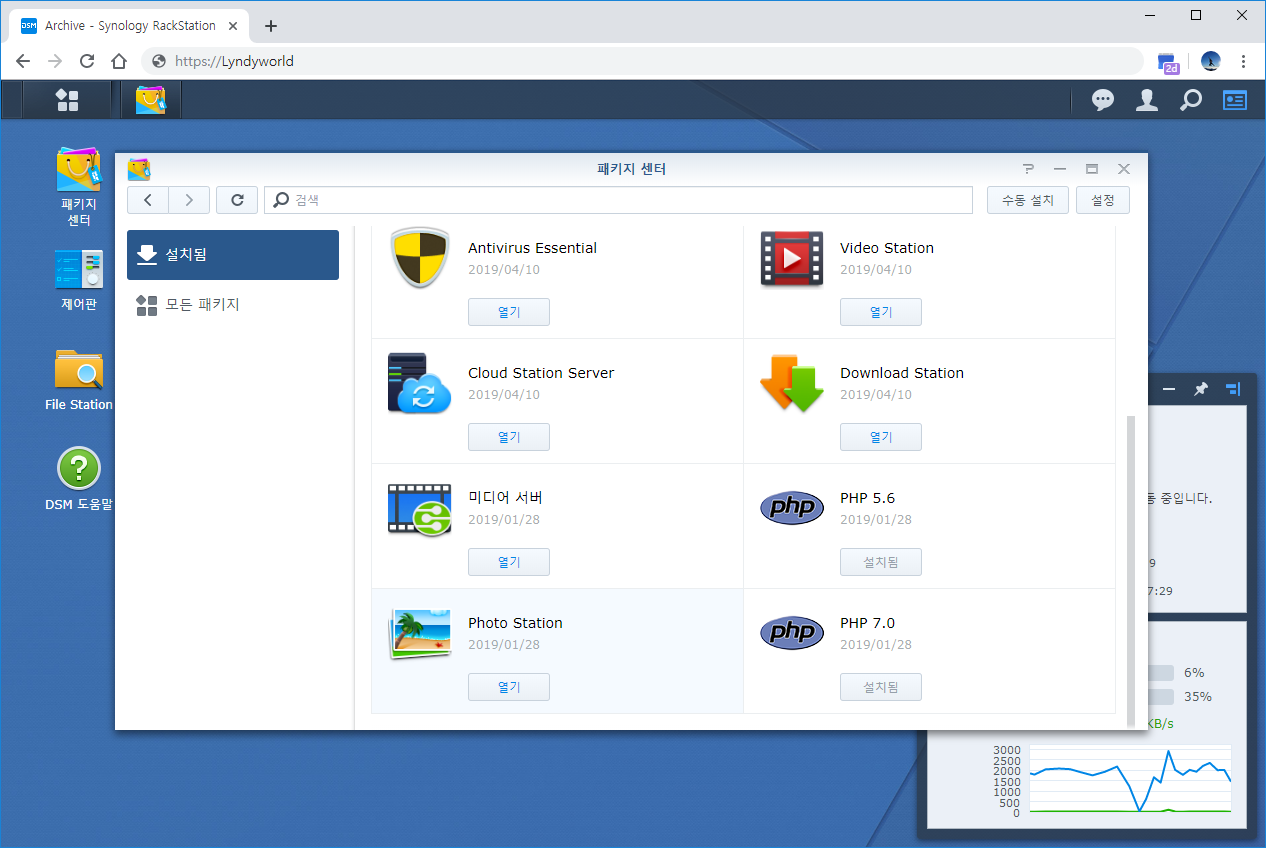Open 패키지 센터 desktop shortcut
Screen dimensions: 1266x848
pos(79,187)
